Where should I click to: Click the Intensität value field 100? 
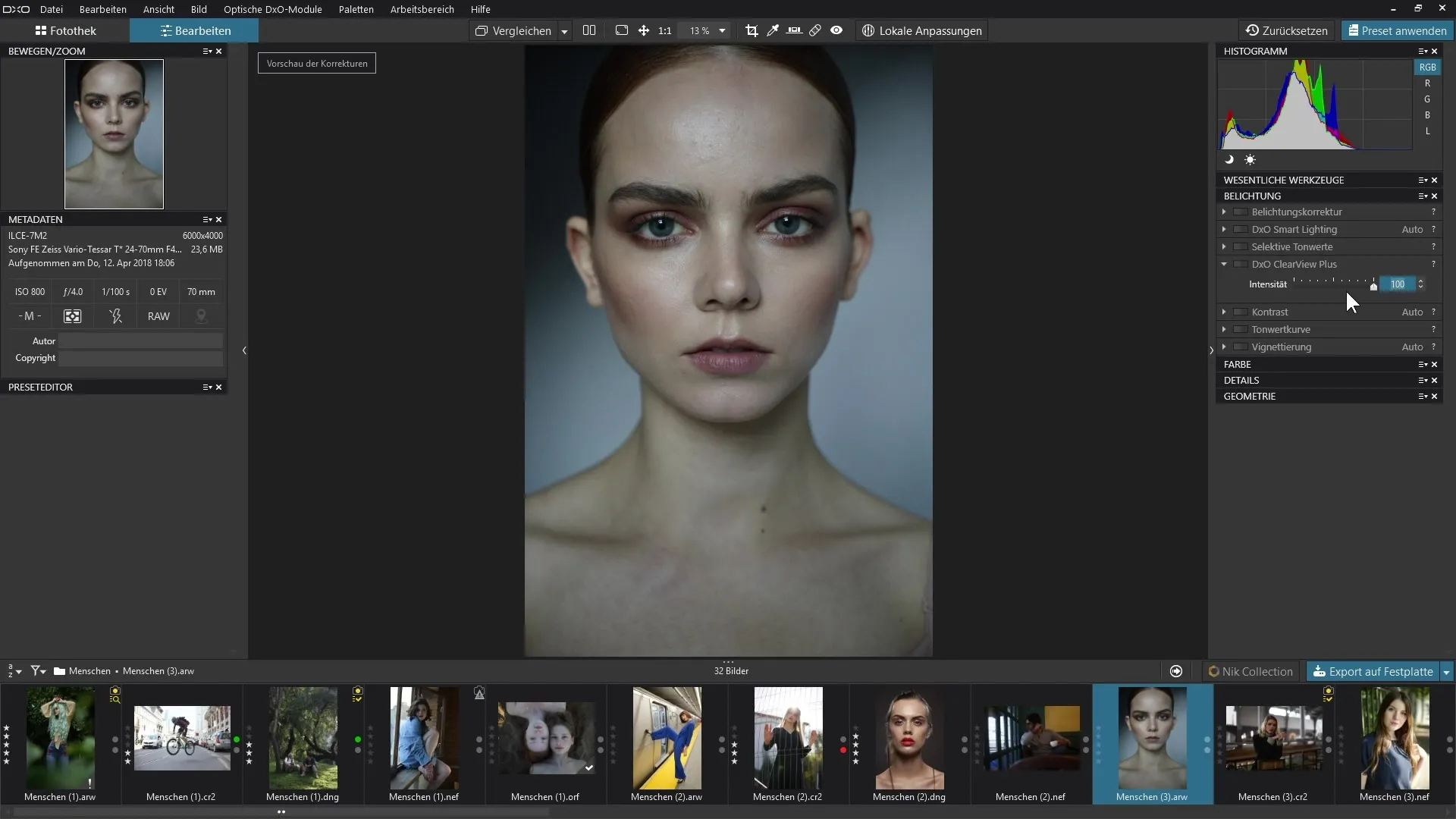coord(1397,284)
